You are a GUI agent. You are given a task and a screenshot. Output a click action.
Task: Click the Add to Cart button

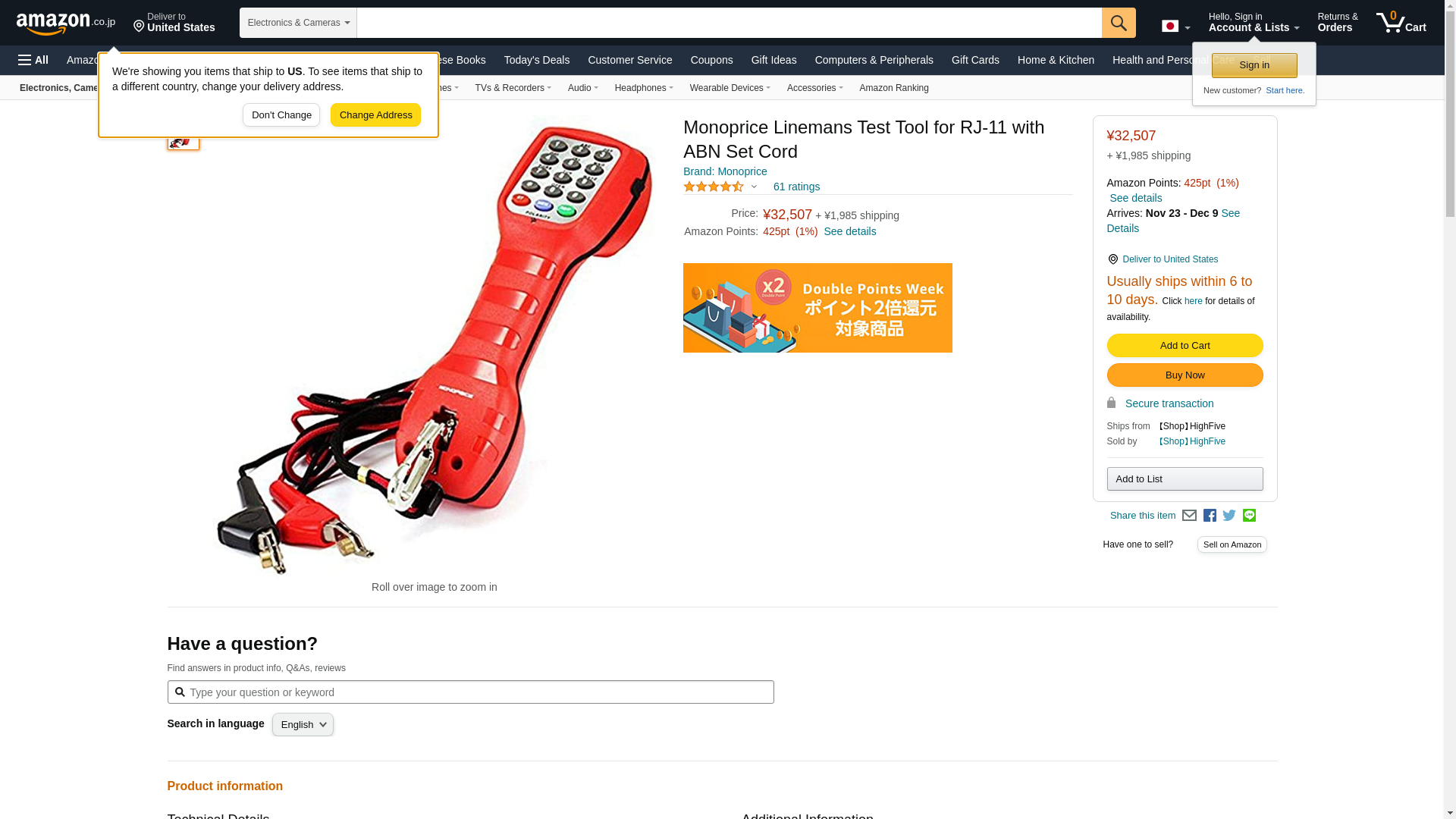click(x=1185, y=345)
